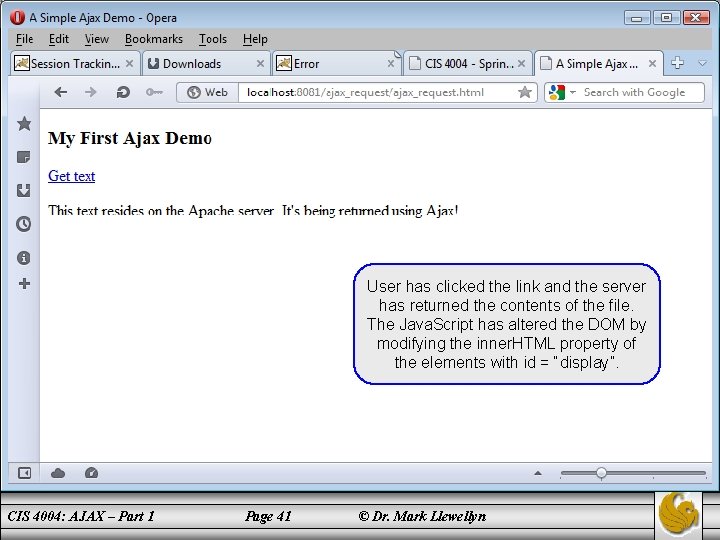
Task: Click the address bar URL field
Action: 377,92
